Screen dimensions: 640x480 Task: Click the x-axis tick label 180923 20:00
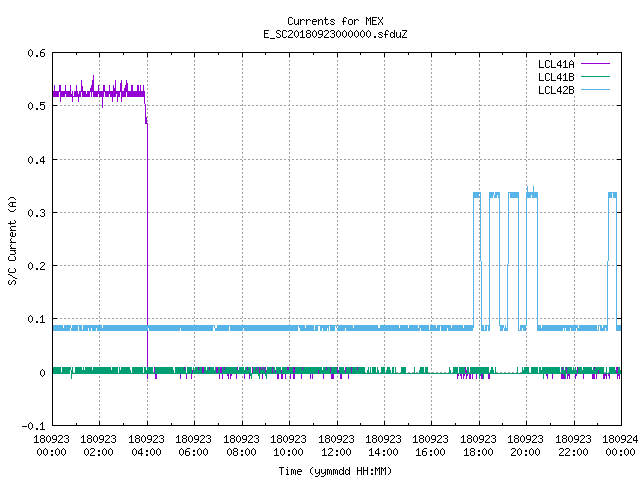click(x=525, y=446)
